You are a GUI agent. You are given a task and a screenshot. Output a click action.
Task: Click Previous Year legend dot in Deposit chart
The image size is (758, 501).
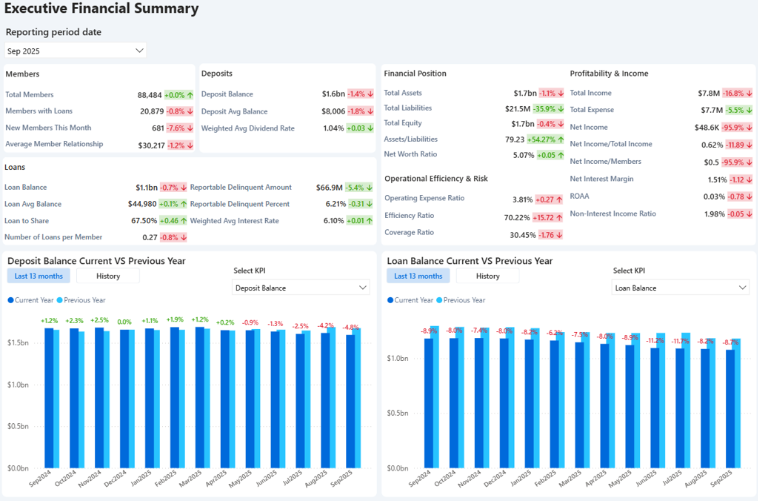point(61,300)
